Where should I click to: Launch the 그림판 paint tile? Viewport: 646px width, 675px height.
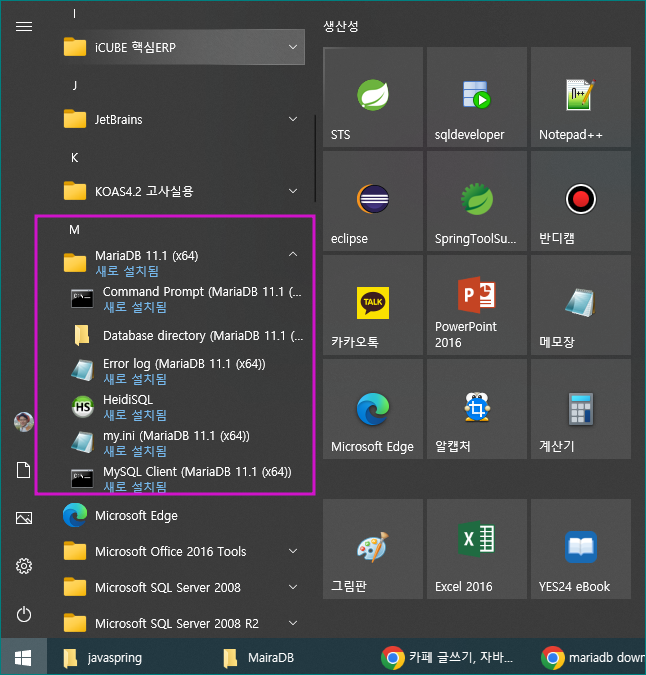pos(373,549)
